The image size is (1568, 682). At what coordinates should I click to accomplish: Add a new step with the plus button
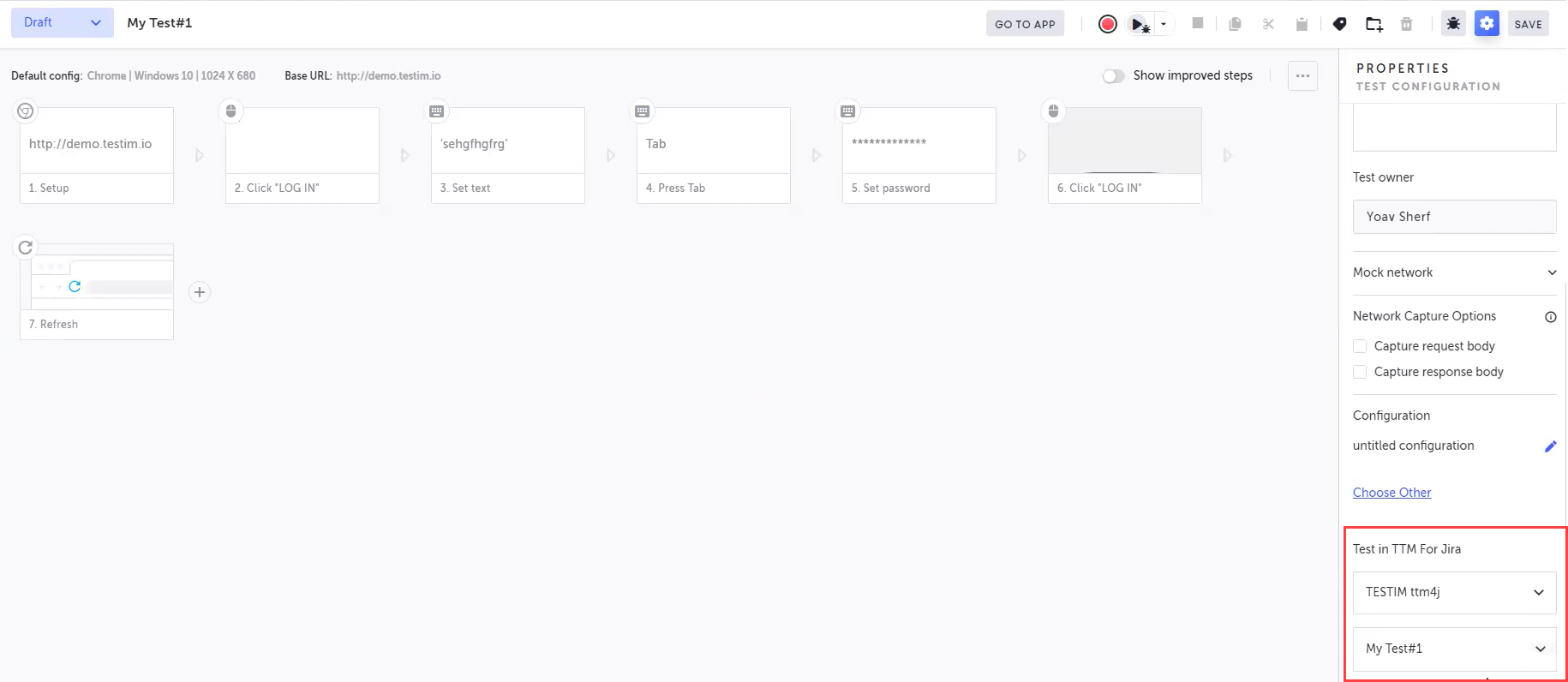coord(200,292)
